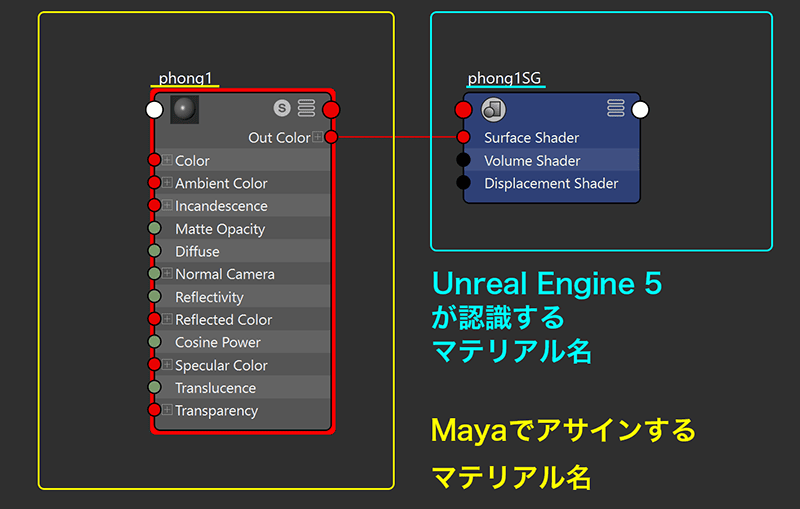Click the Diffuse attribute label
Viewport: 800px width, 509px height.
(x=197, y=251)
